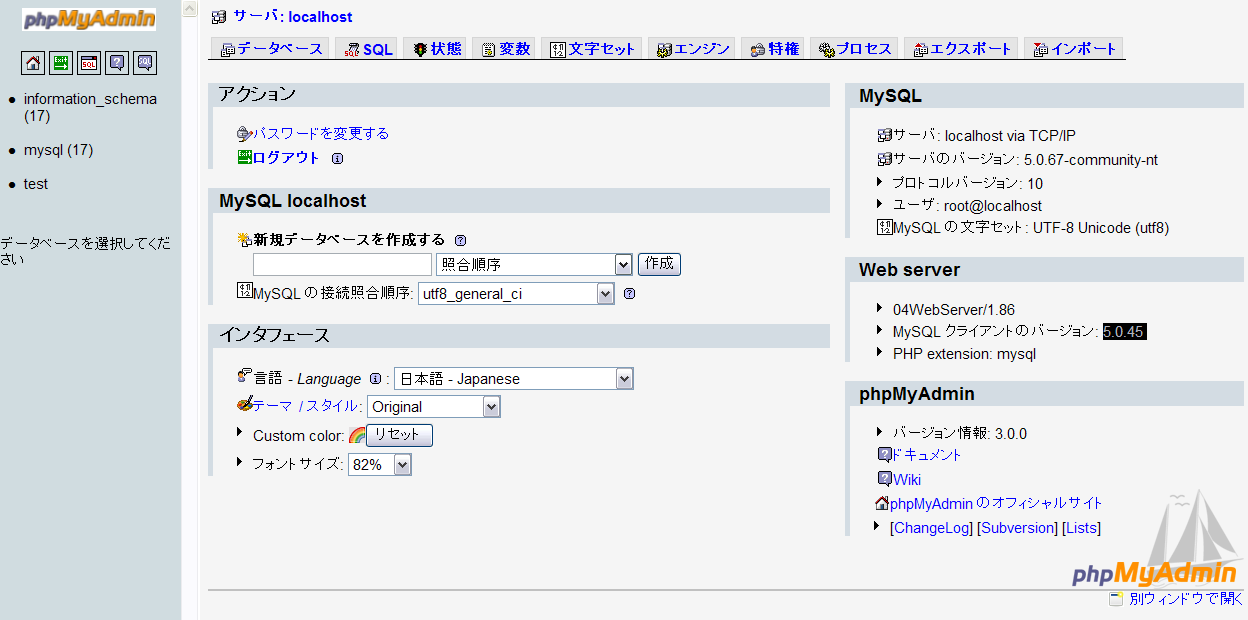Open the ドキュメント link
The height and width of the screenshot is (620, 1248).
(926, 455)
